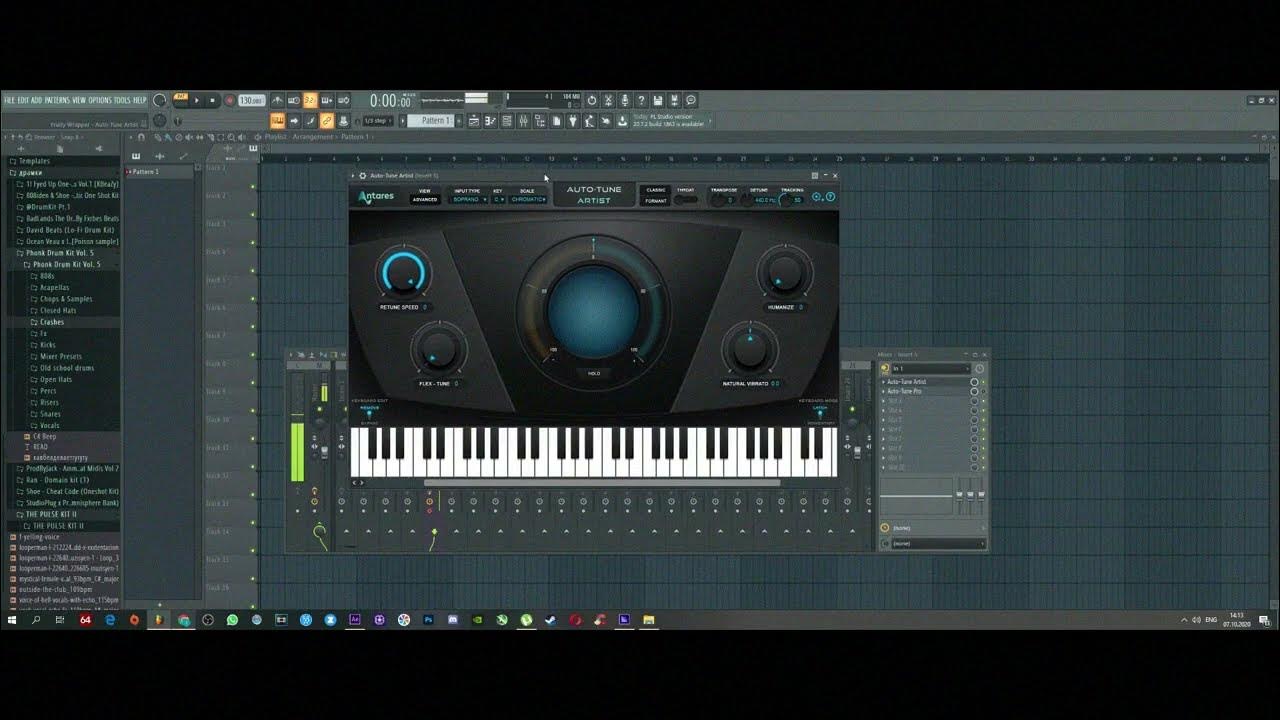Open the KEY dropdown showing C
The image size is (1280, 720).
click(x=499, y=199)
